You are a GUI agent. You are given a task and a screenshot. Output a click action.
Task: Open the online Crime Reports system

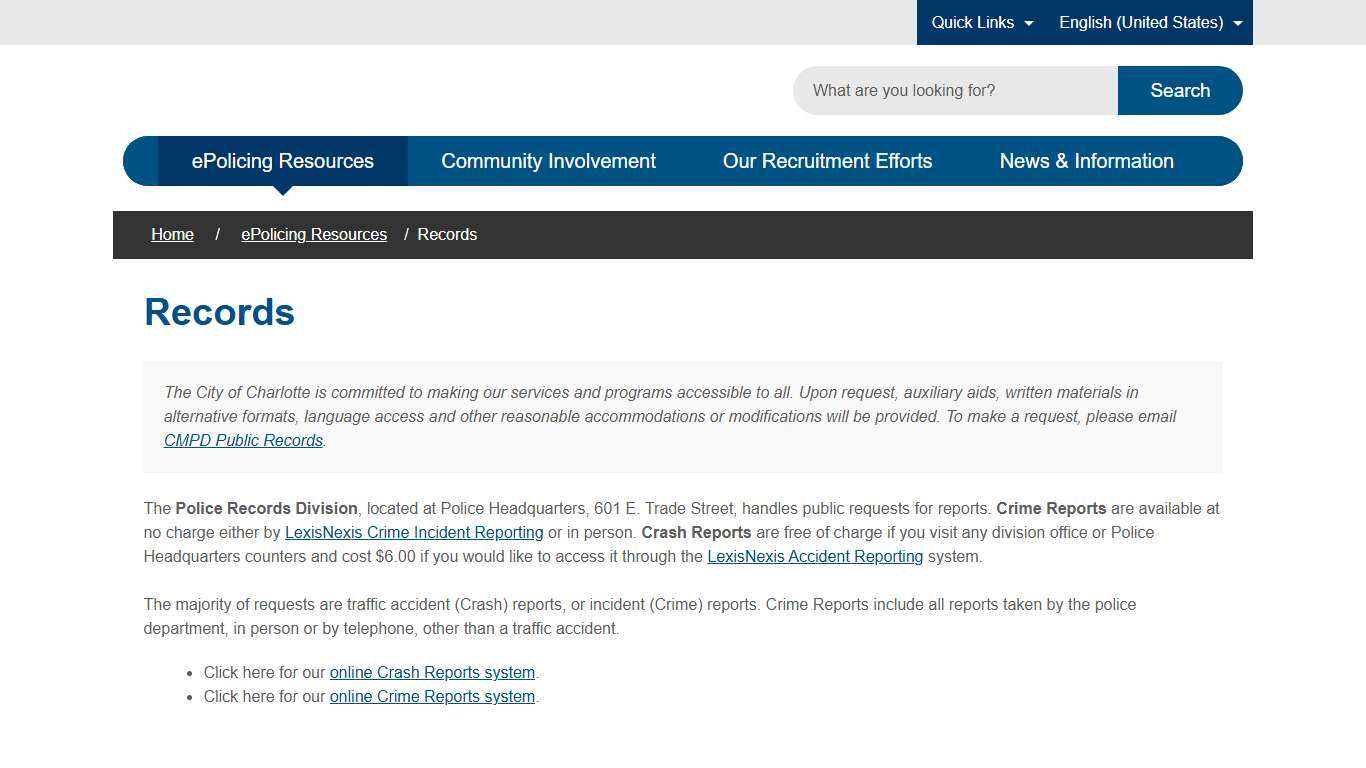[432, 696]
